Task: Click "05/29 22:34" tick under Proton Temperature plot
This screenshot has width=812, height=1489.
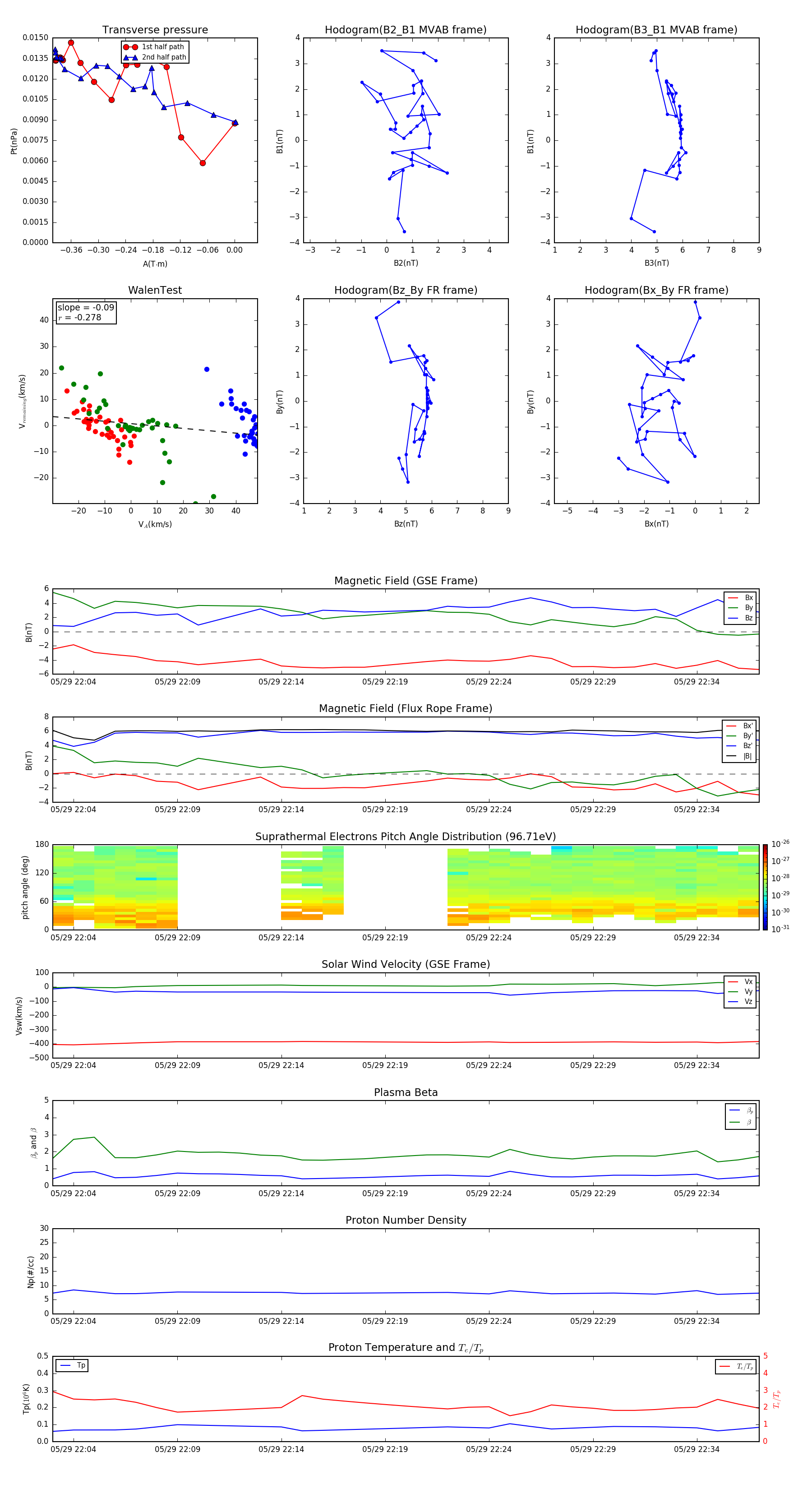Action: (x=697, y=1449)
